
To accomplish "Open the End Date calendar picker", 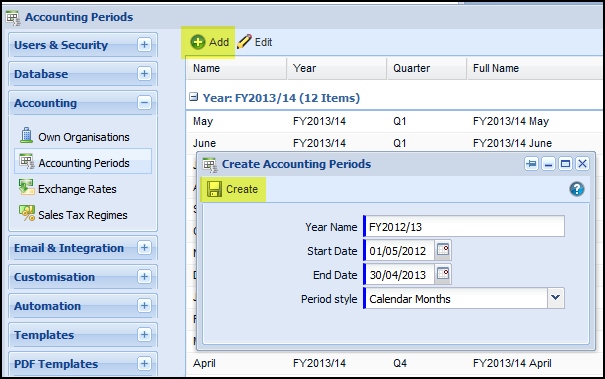I will (x=443, y=274).
